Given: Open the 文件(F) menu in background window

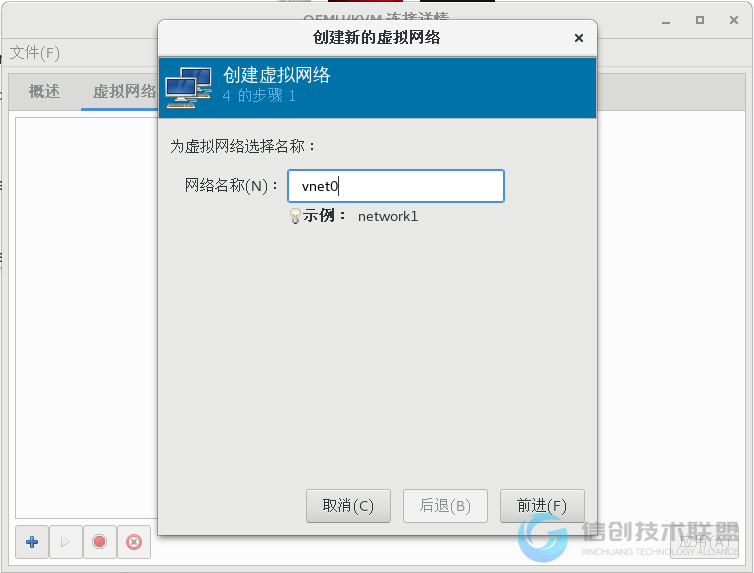Looking at the screenshot, I should [35, 52].
